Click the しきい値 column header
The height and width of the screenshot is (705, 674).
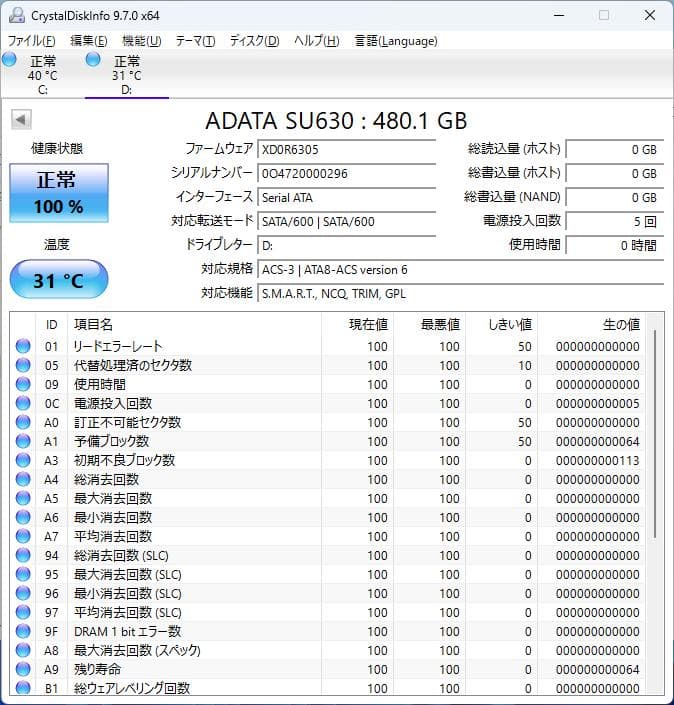(501, 324)
